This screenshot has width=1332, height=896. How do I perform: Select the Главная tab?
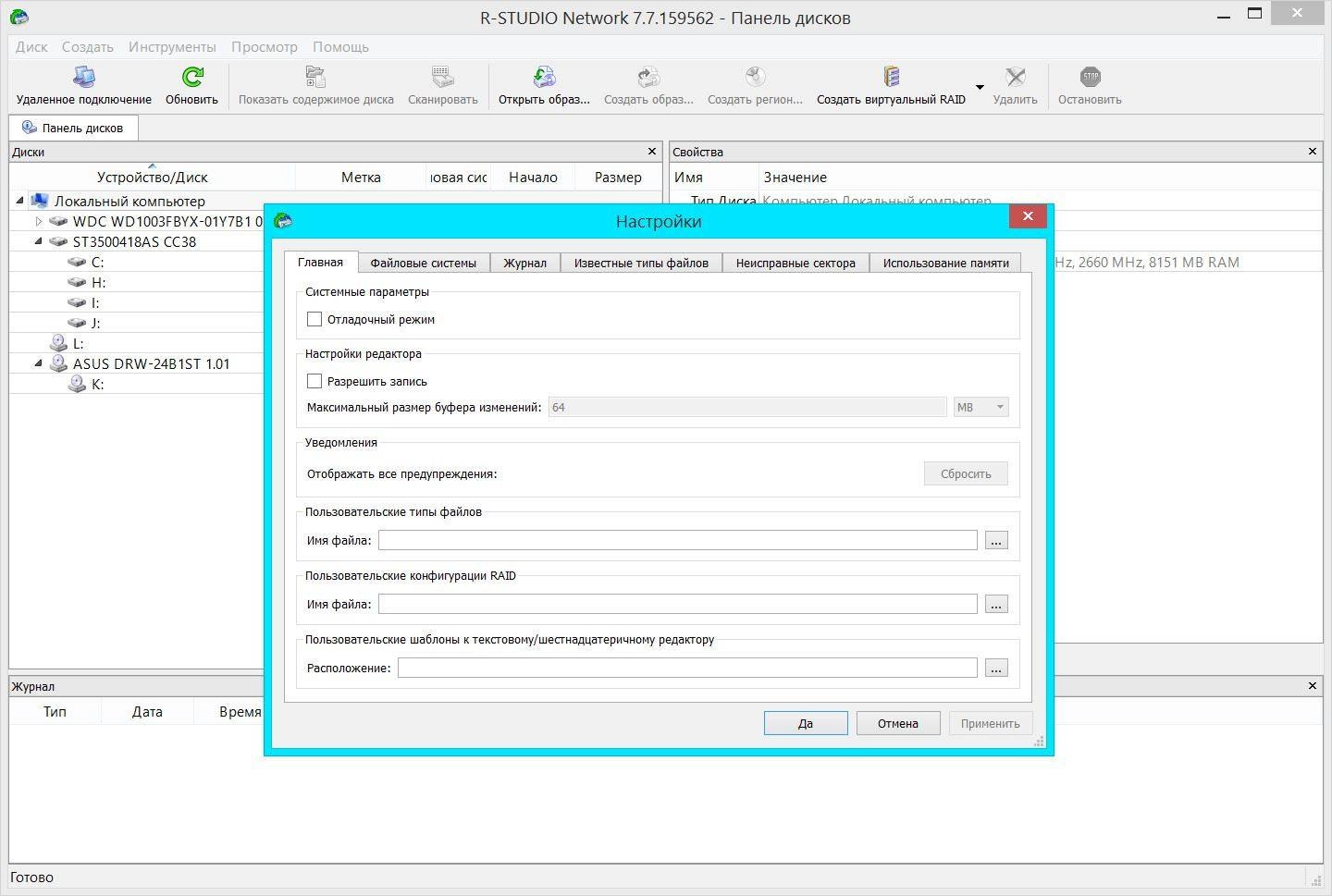[320, 262]
